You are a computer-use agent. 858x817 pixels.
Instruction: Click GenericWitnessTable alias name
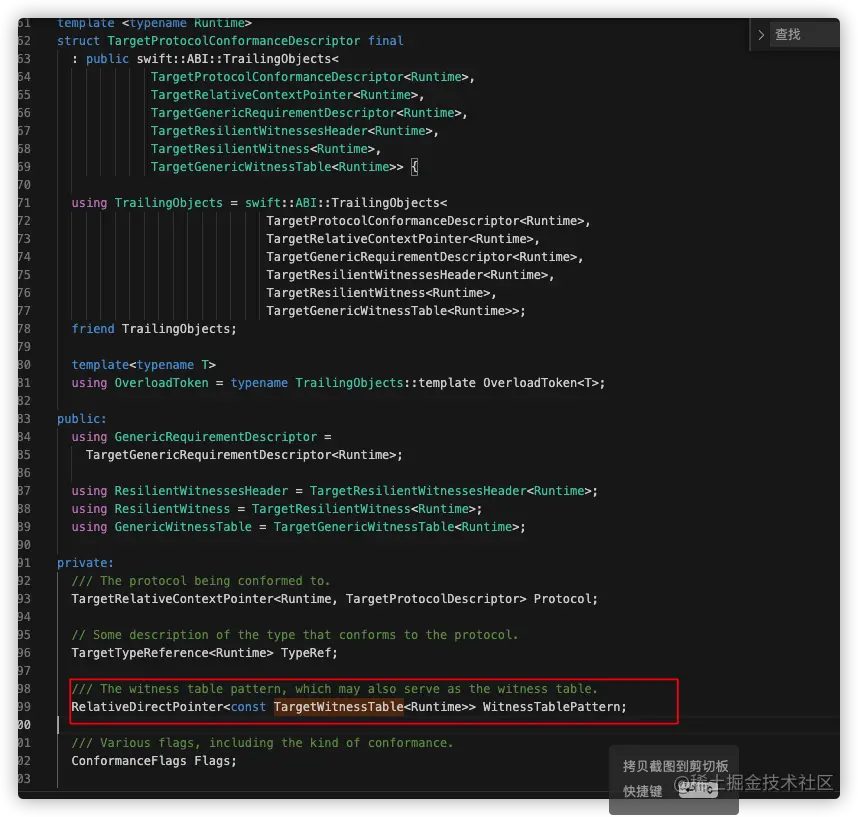(183, 527)
